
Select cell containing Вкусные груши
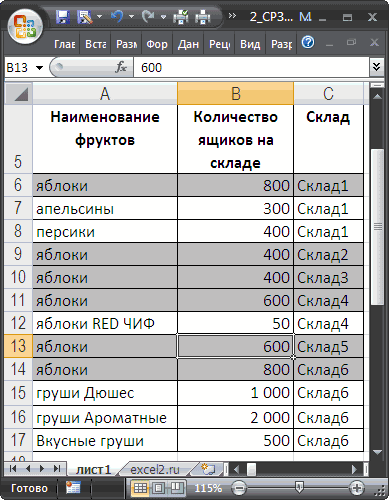tap(105, 440)
